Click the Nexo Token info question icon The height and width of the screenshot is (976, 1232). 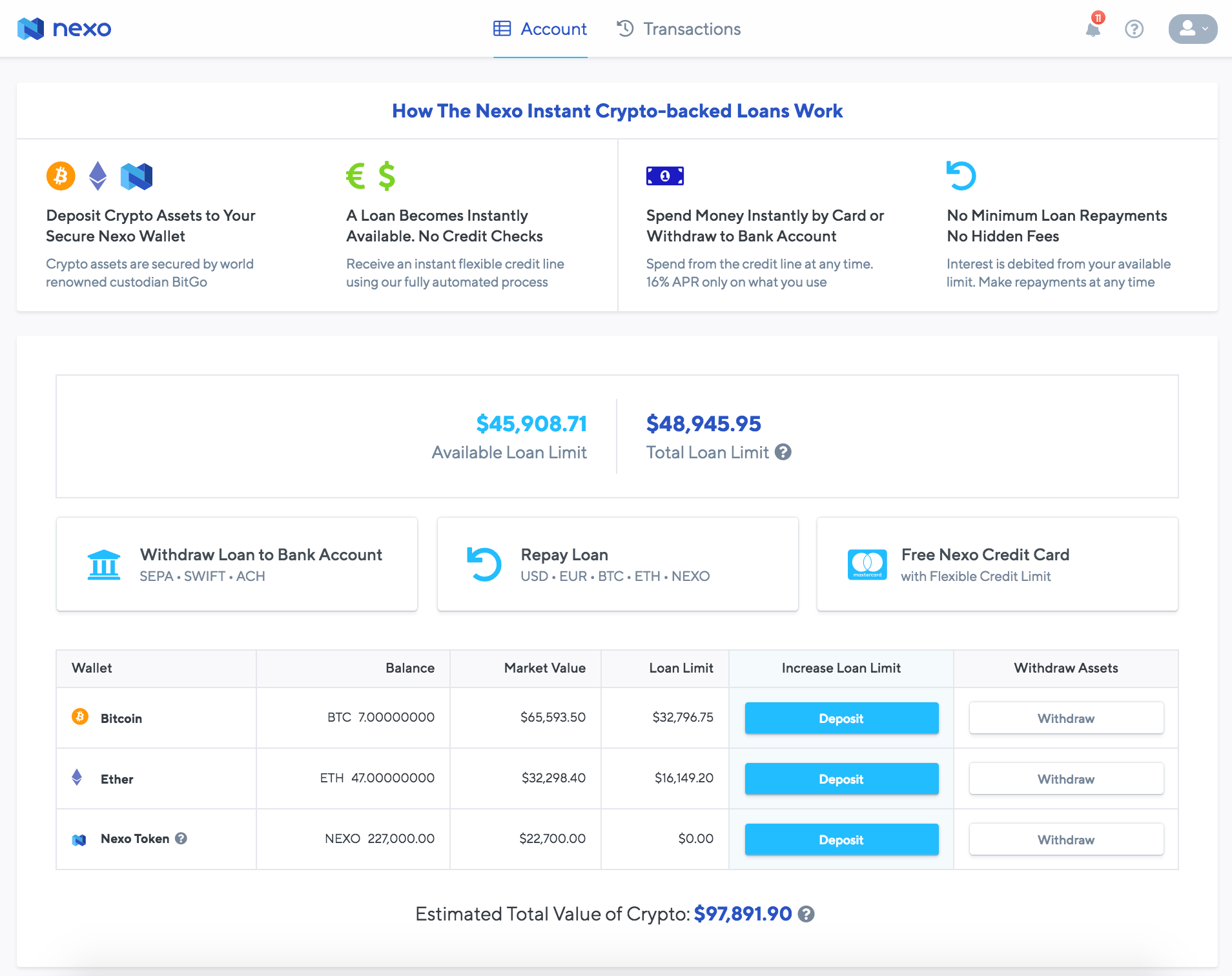point(181,839)
